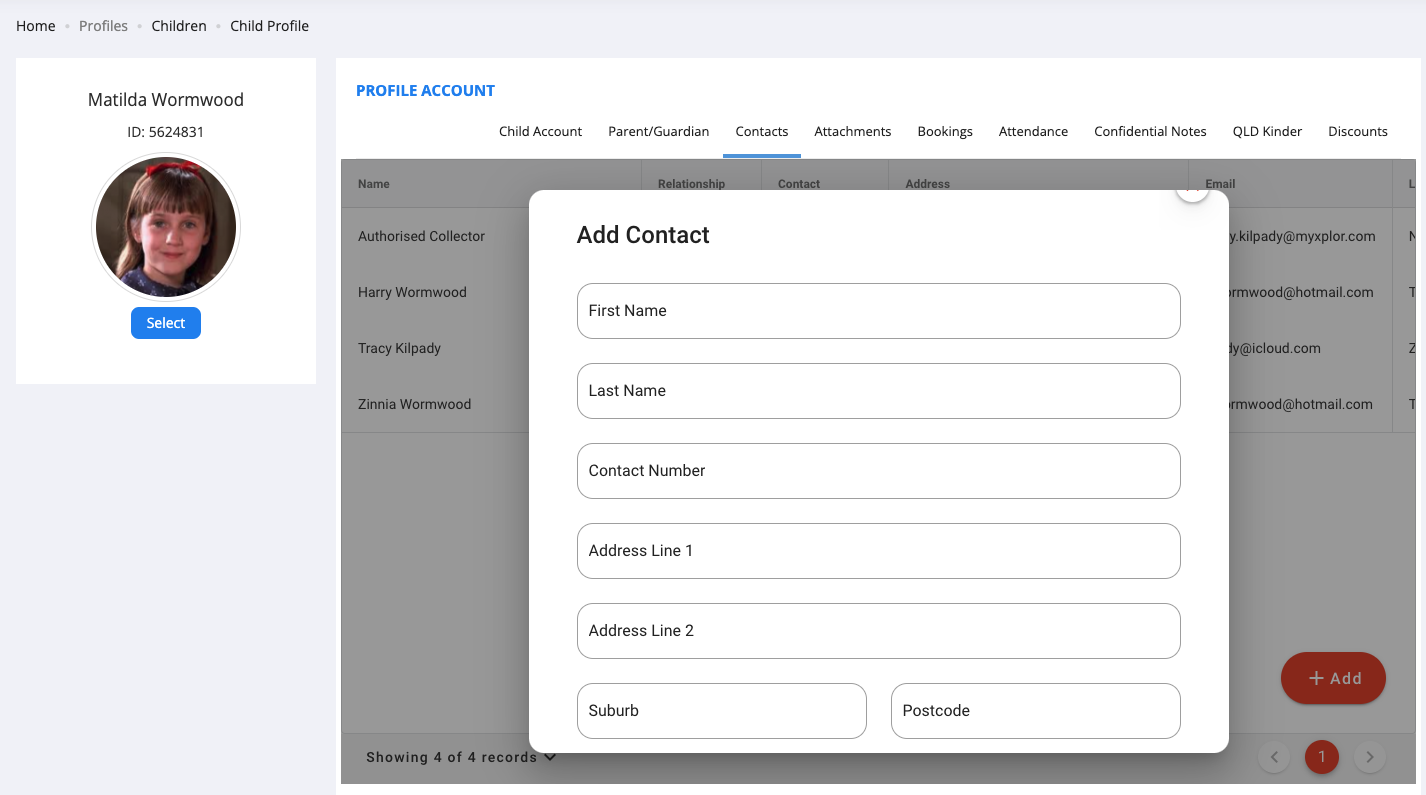Select the Authorised Collector row name

pos(422,236)
